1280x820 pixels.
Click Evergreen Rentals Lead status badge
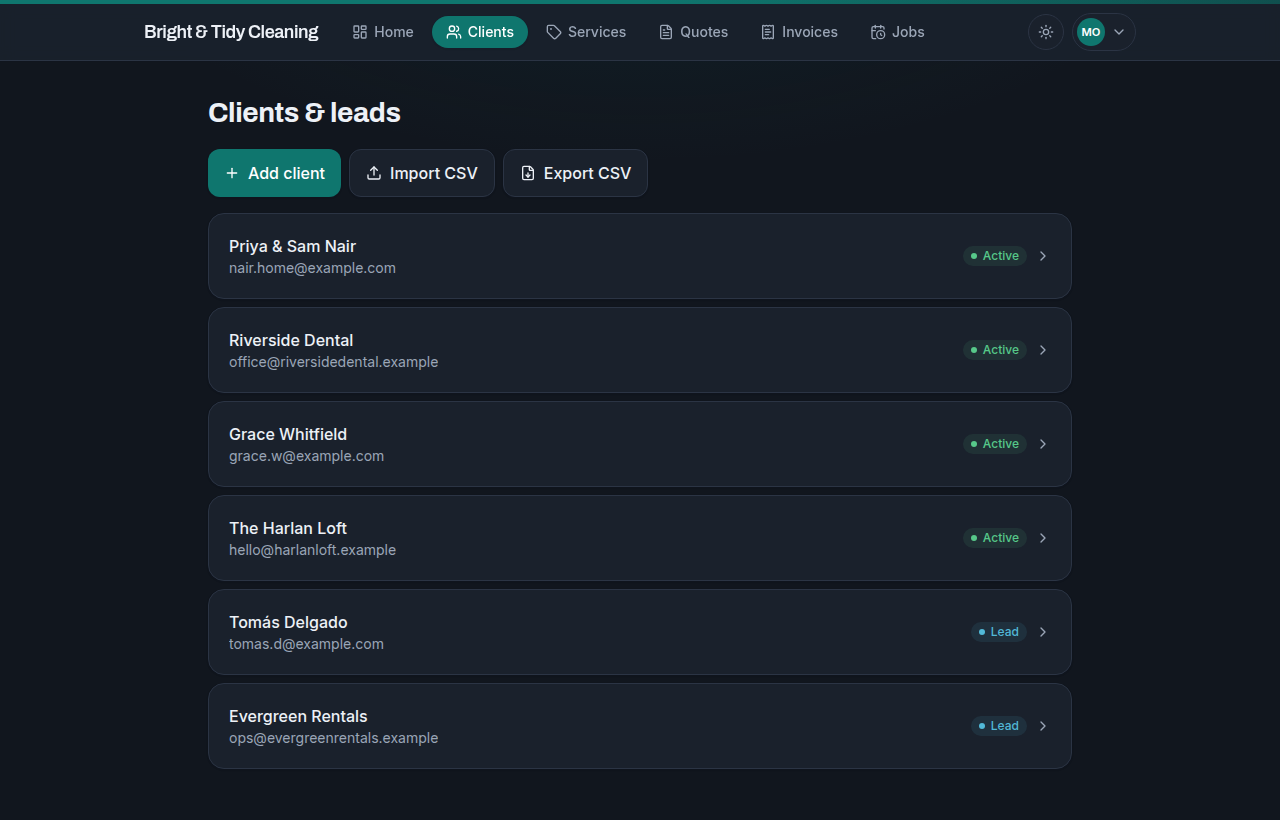click(999, 726)
